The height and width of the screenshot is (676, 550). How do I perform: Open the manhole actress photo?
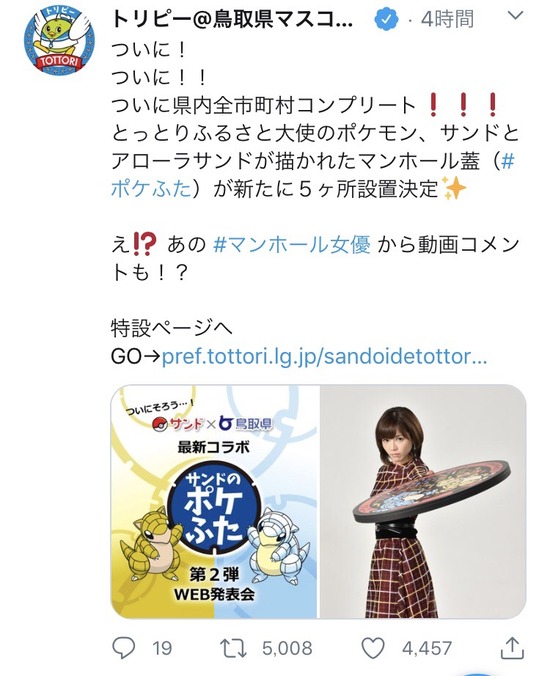coord(422,501)
